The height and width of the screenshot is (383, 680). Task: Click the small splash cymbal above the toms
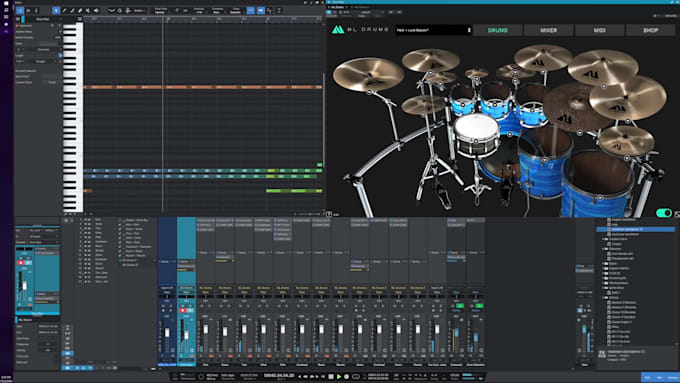[476, 73]
